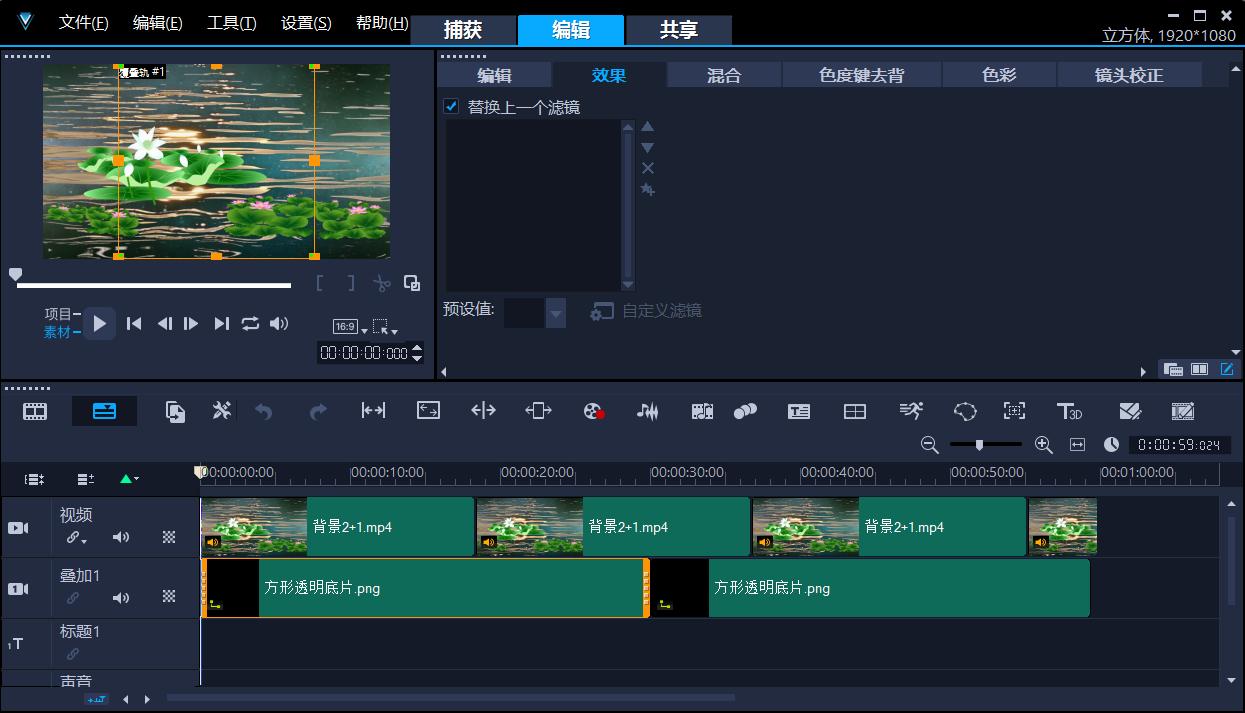Undo the last action

264,411
